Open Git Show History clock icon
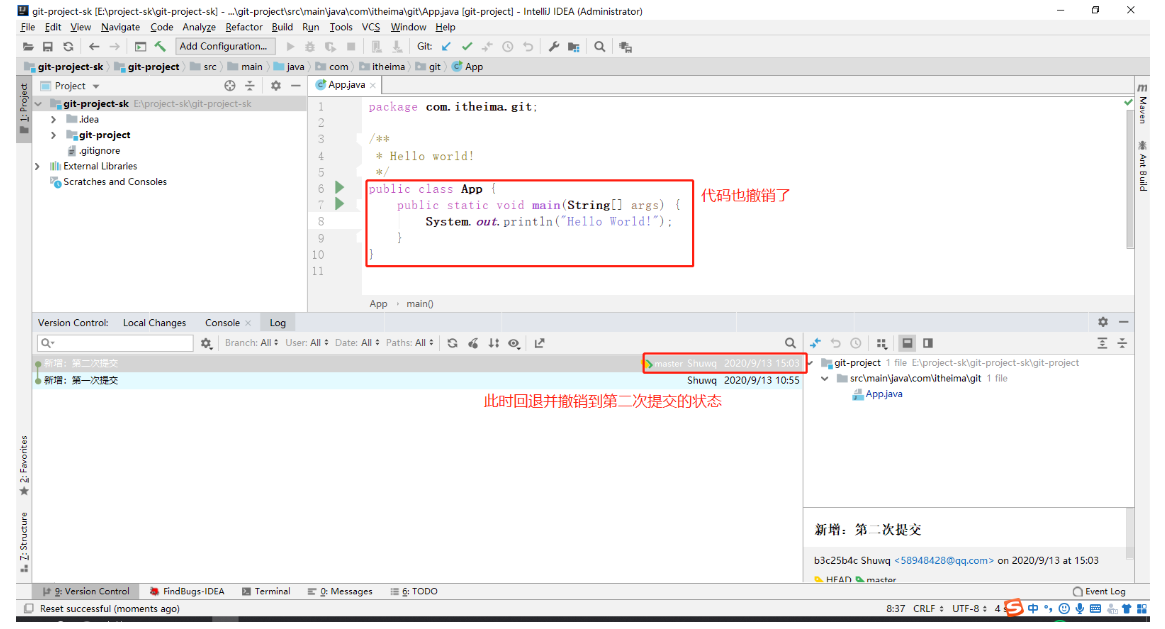Screen dimensions: 1165x629 point(507,46)
